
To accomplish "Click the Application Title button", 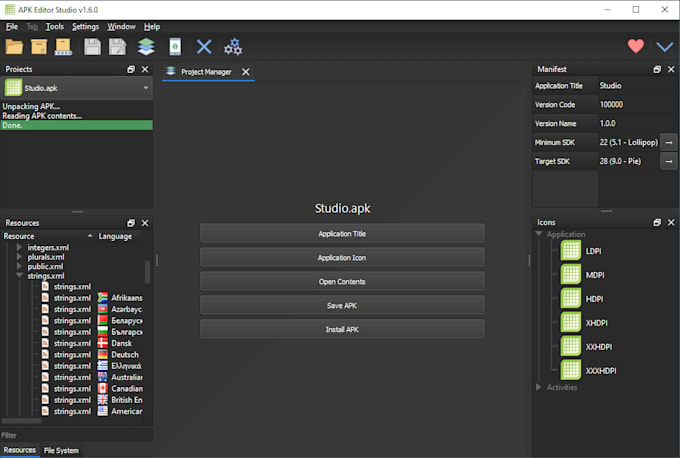I will pyautogui.click(x=342, y=234).
